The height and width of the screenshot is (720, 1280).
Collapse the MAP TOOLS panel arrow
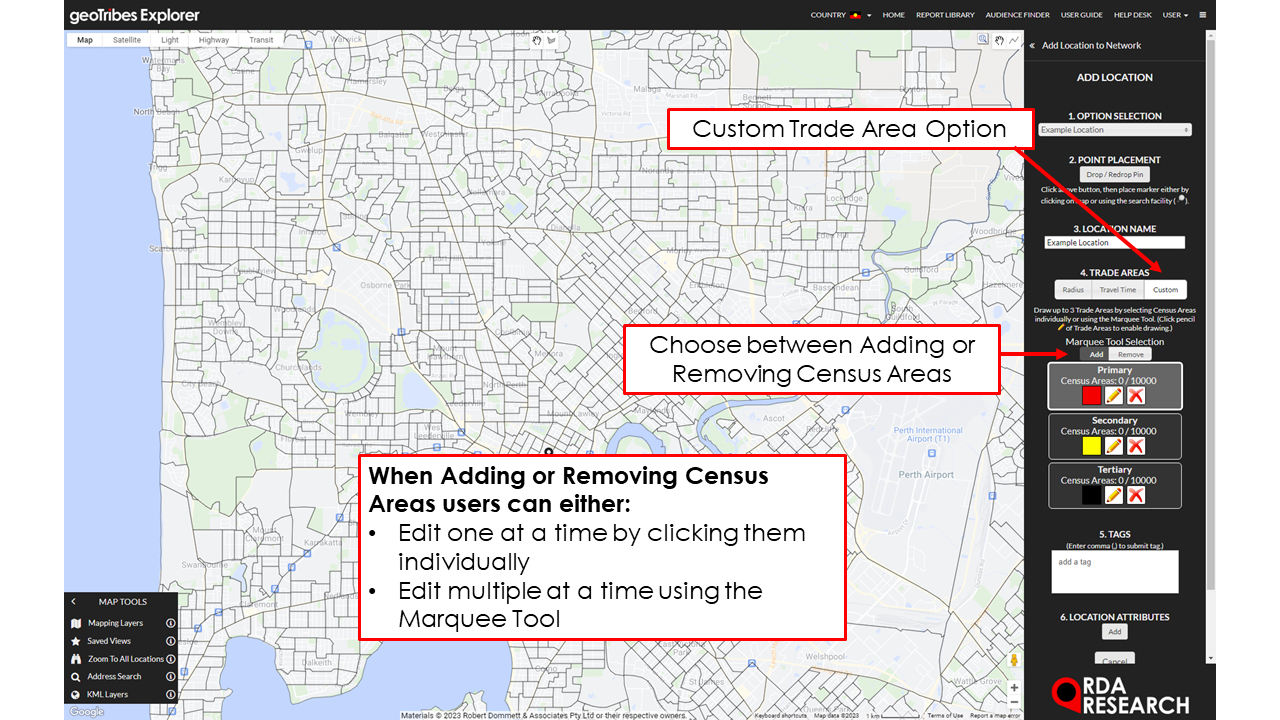[x=73, y=602]
